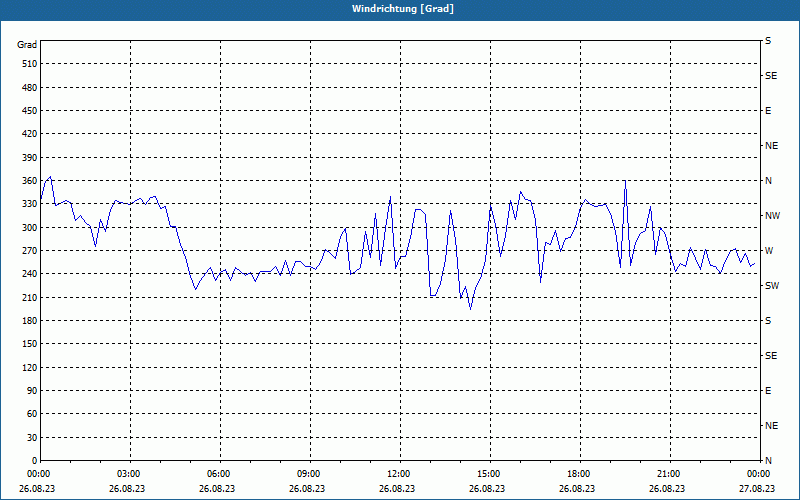
Task: Click the 'Windrichtung [Grad]' chart title
Action: 403,9
